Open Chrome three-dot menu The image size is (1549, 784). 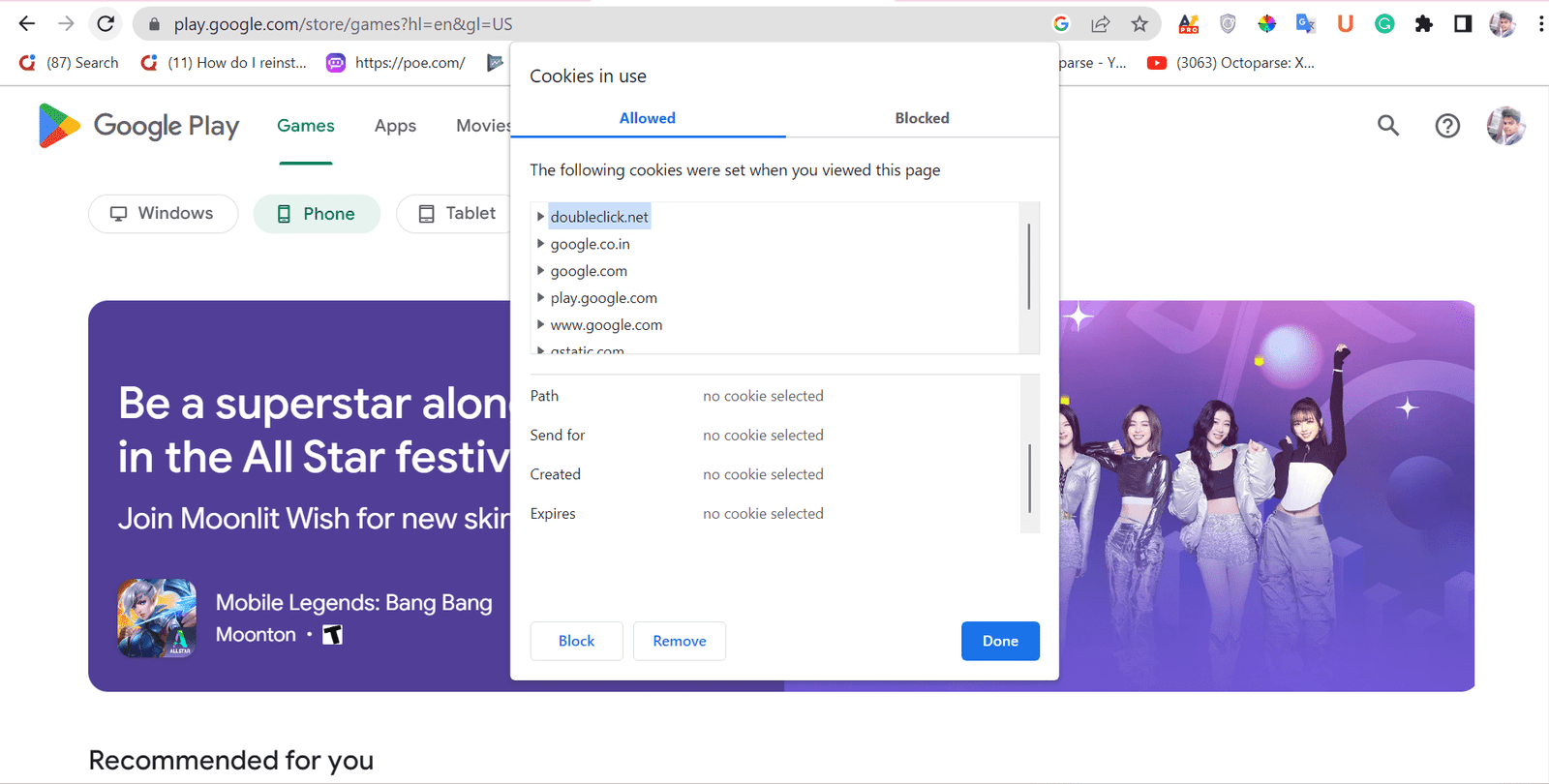(x=1540, y=24)
